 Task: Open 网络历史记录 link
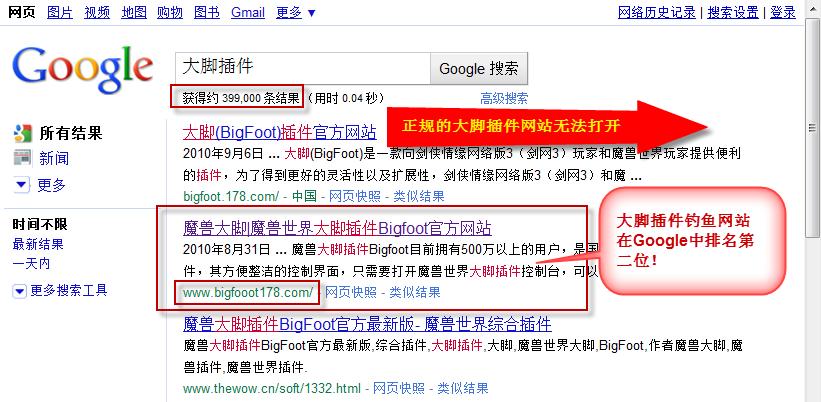click(x=658, y=12)
